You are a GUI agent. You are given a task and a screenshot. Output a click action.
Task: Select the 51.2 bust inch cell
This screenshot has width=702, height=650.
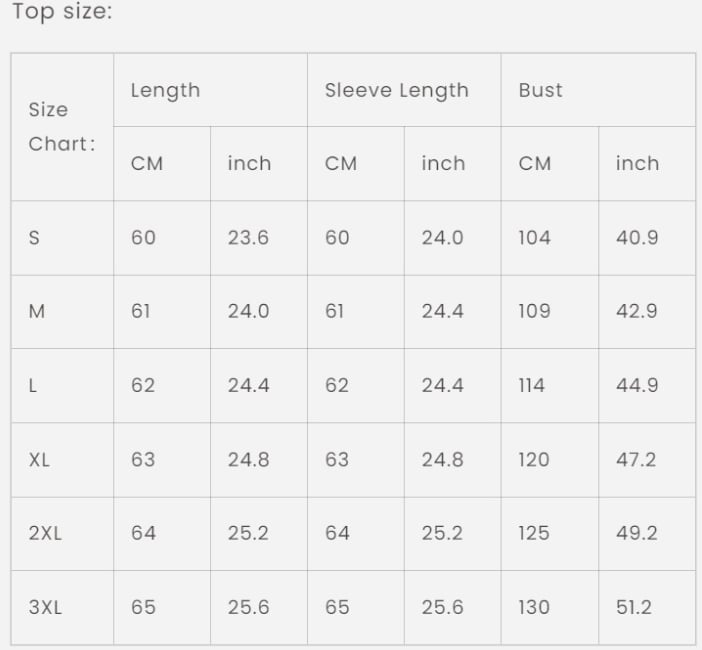pyautogui.click(x=647, y=608)
